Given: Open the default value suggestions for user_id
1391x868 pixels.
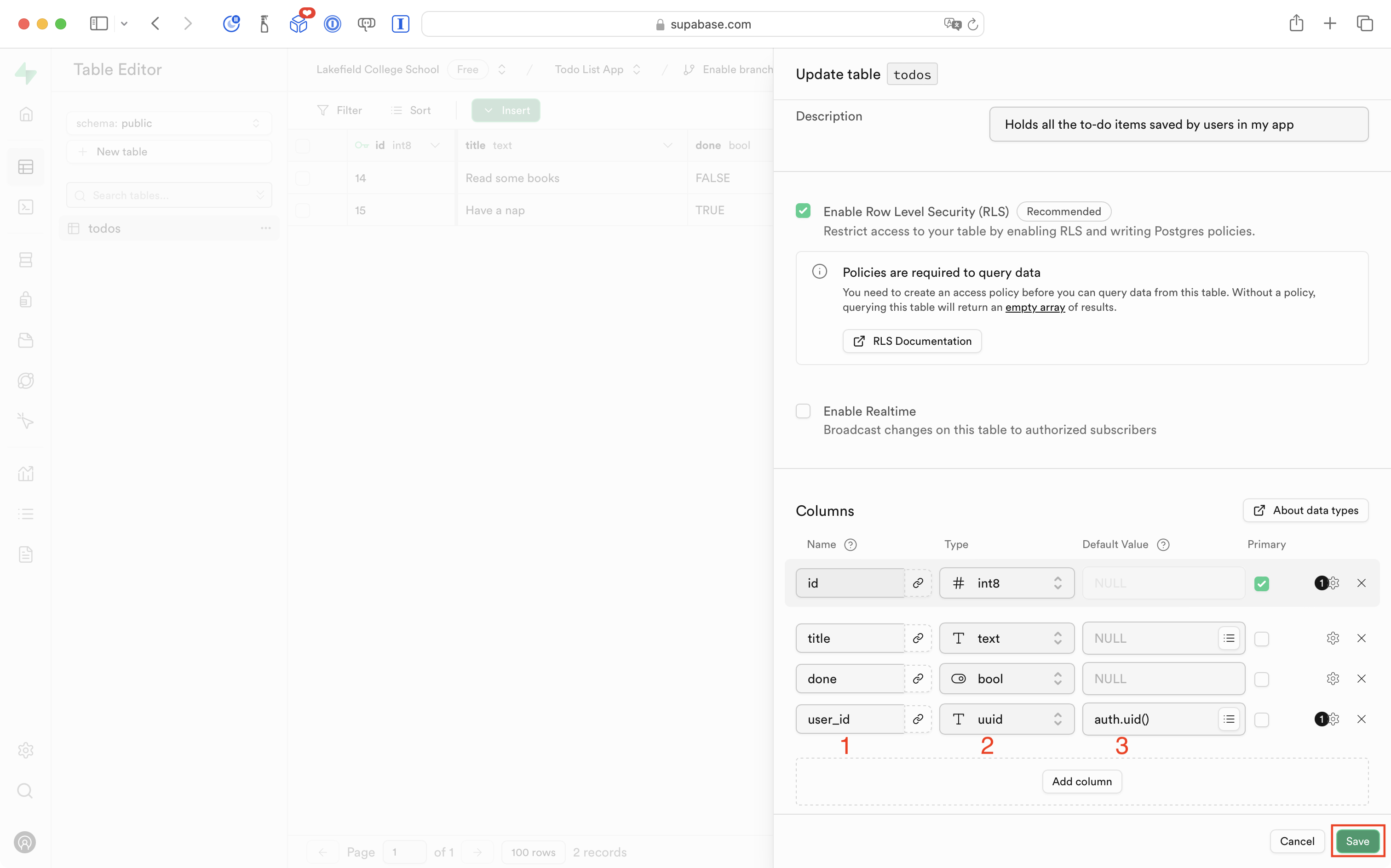Looking at the screenshot, I should click(x=1229, y=719).
